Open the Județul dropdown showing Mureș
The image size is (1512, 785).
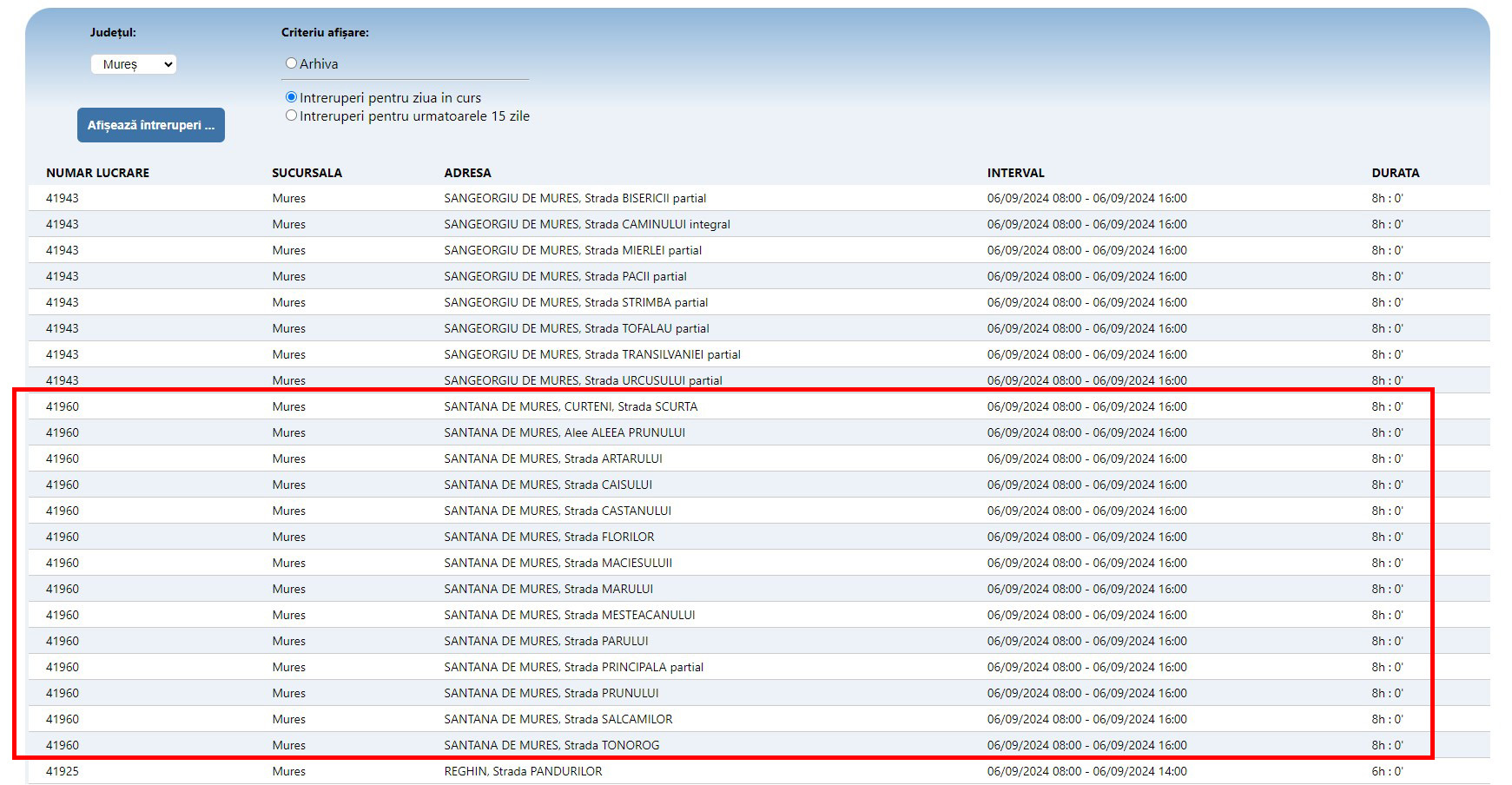[x=133, y=64]
